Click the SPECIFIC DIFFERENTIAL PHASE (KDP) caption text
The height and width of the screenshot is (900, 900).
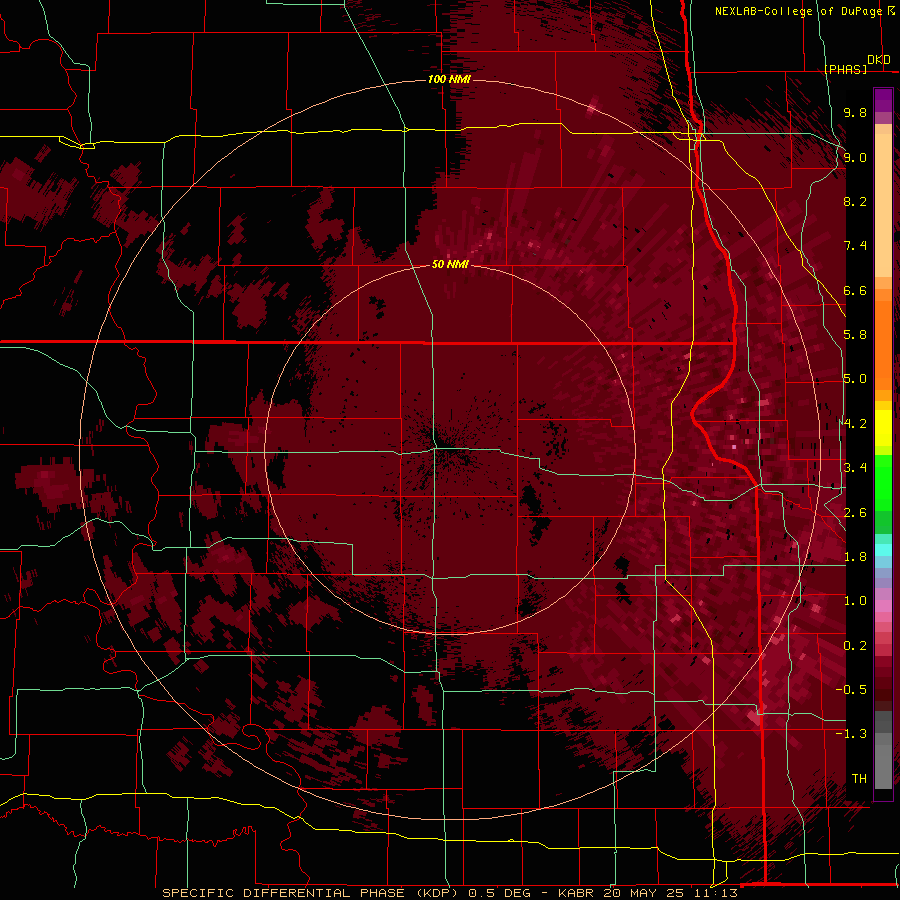pyautogui.click(x=311, y=893)
